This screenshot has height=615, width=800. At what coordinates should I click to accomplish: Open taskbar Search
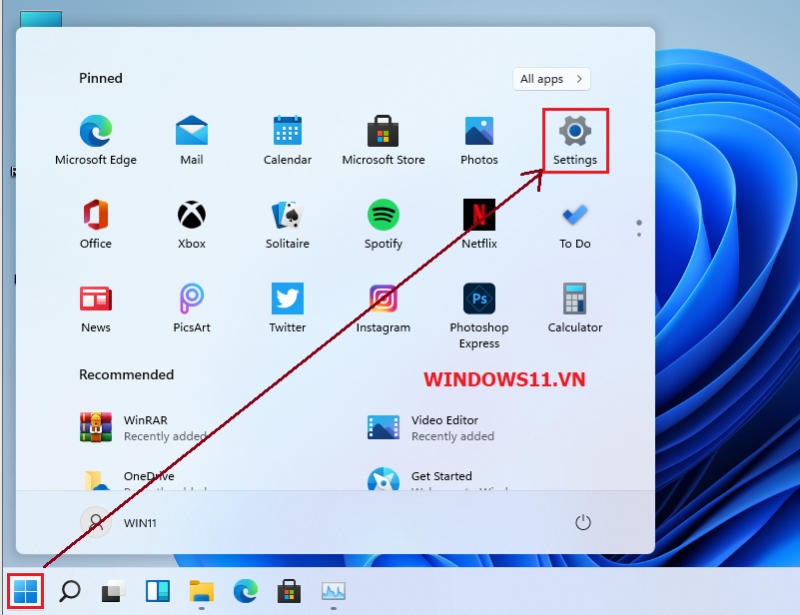point(69,592)
